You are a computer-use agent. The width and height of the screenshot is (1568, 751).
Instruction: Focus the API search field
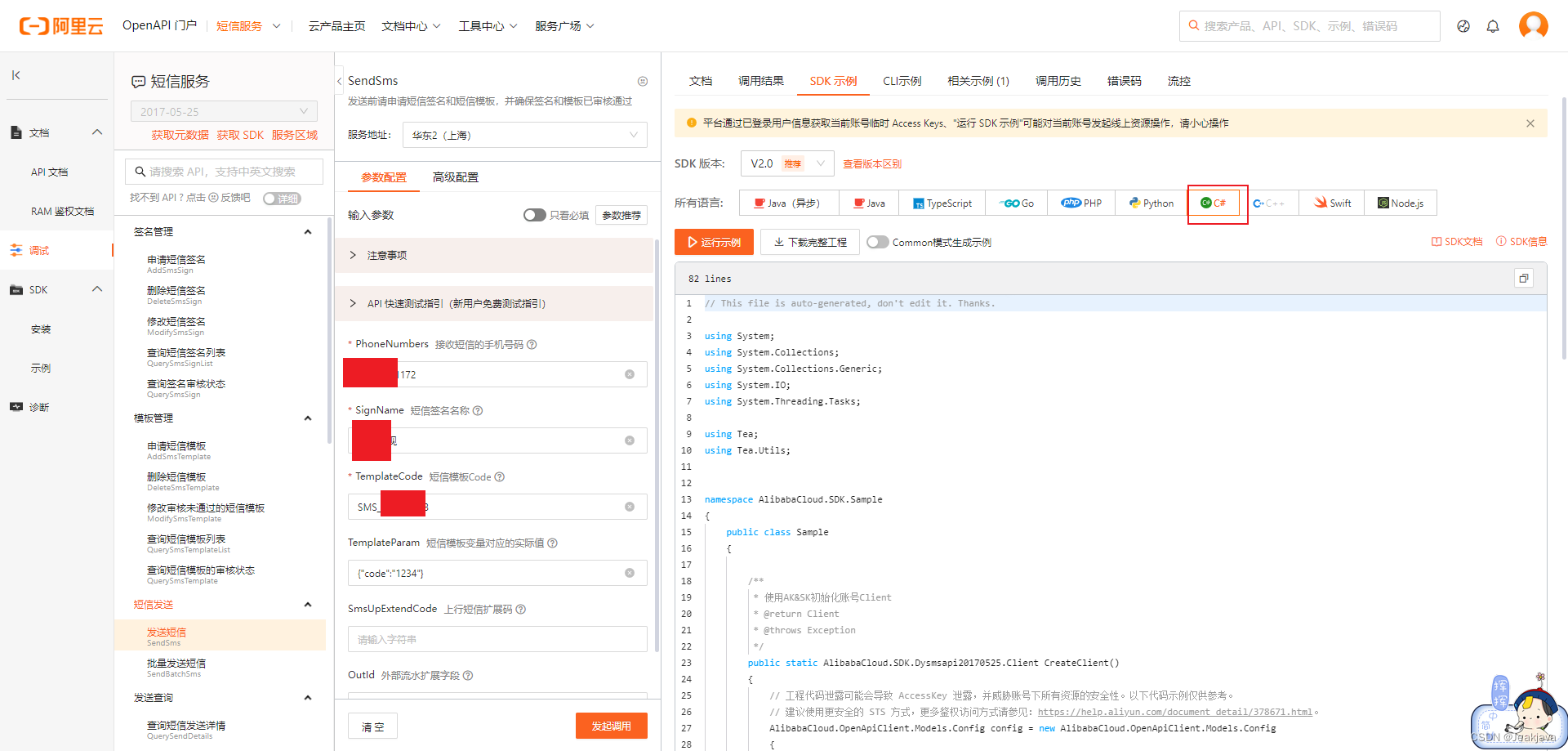[224, 172]
